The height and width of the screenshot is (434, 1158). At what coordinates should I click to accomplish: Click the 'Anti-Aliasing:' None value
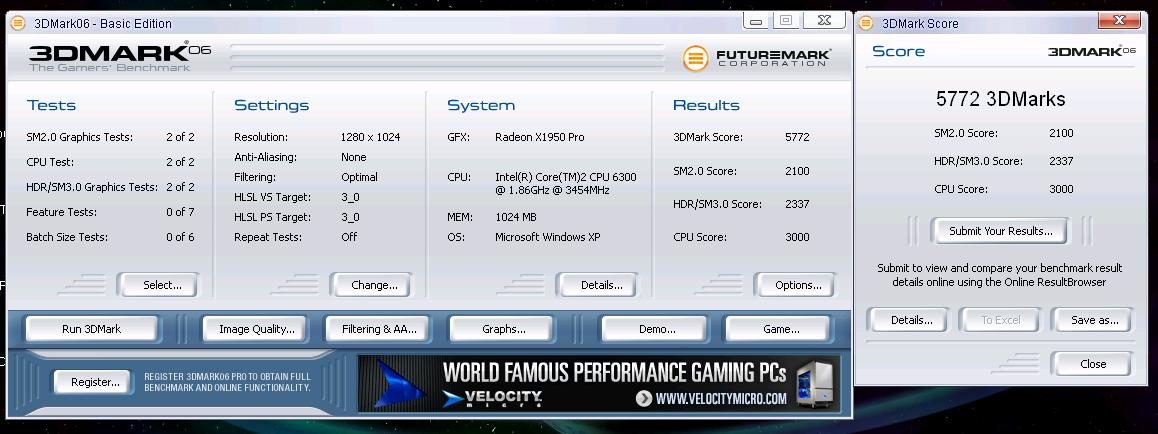pyautogui.click(x=354, y=157)
